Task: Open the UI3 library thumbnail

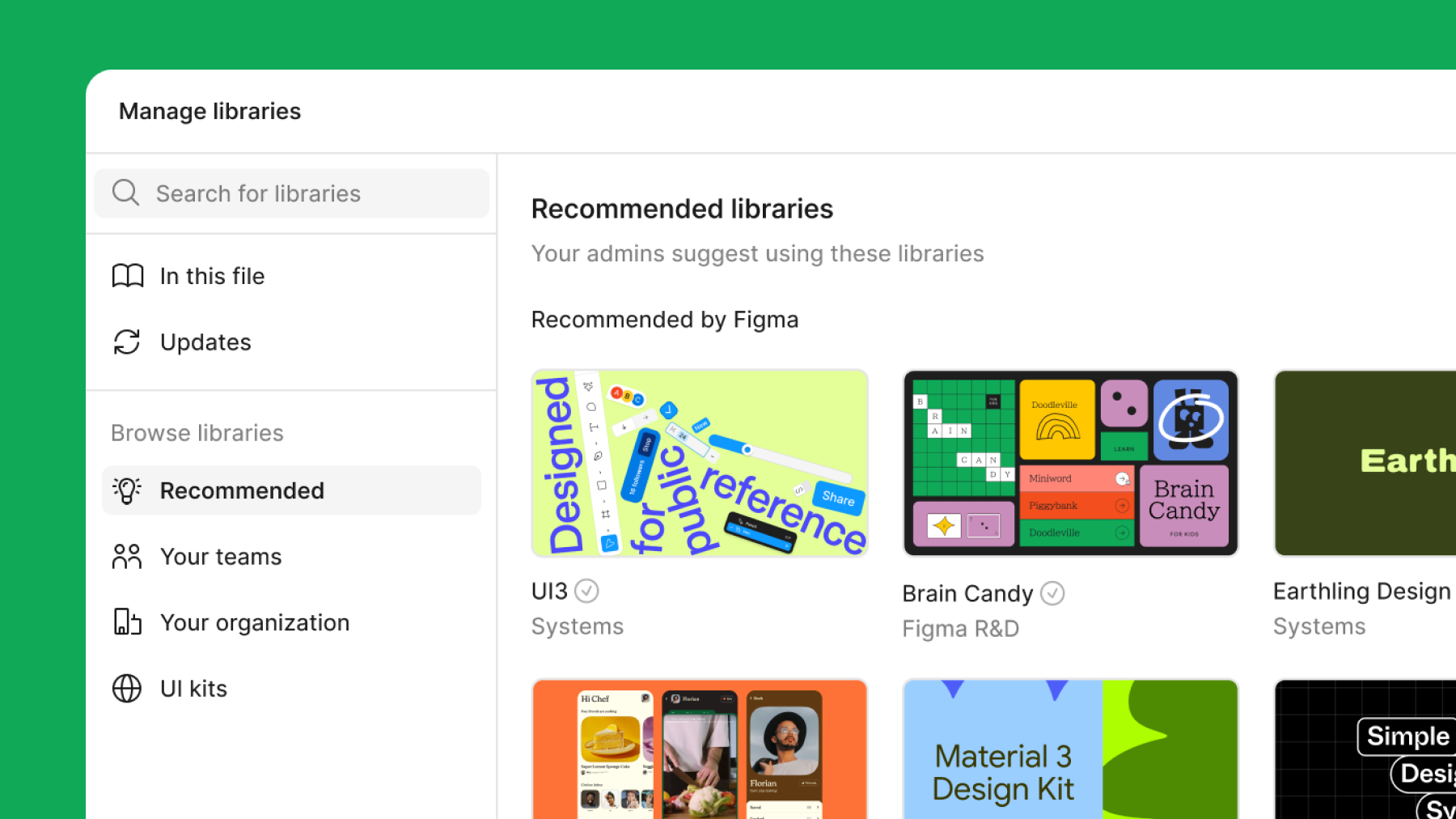Action: coord(699,463)
